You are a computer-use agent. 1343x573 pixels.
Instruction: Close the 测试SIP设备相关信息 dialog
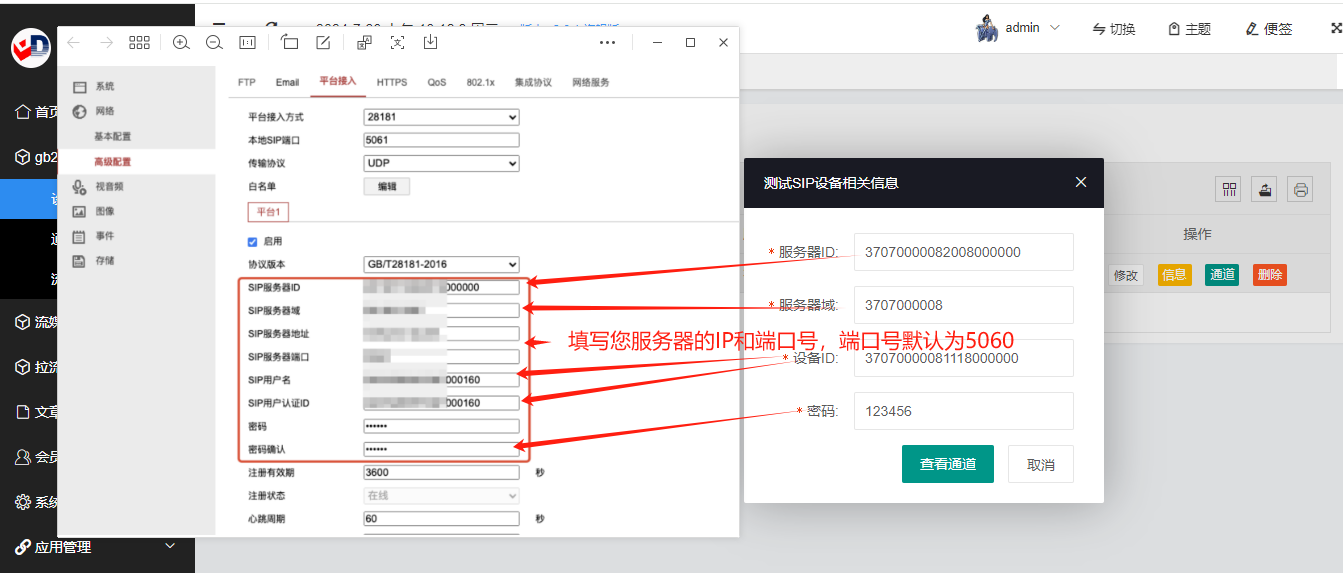click(x=1080, y=182)
